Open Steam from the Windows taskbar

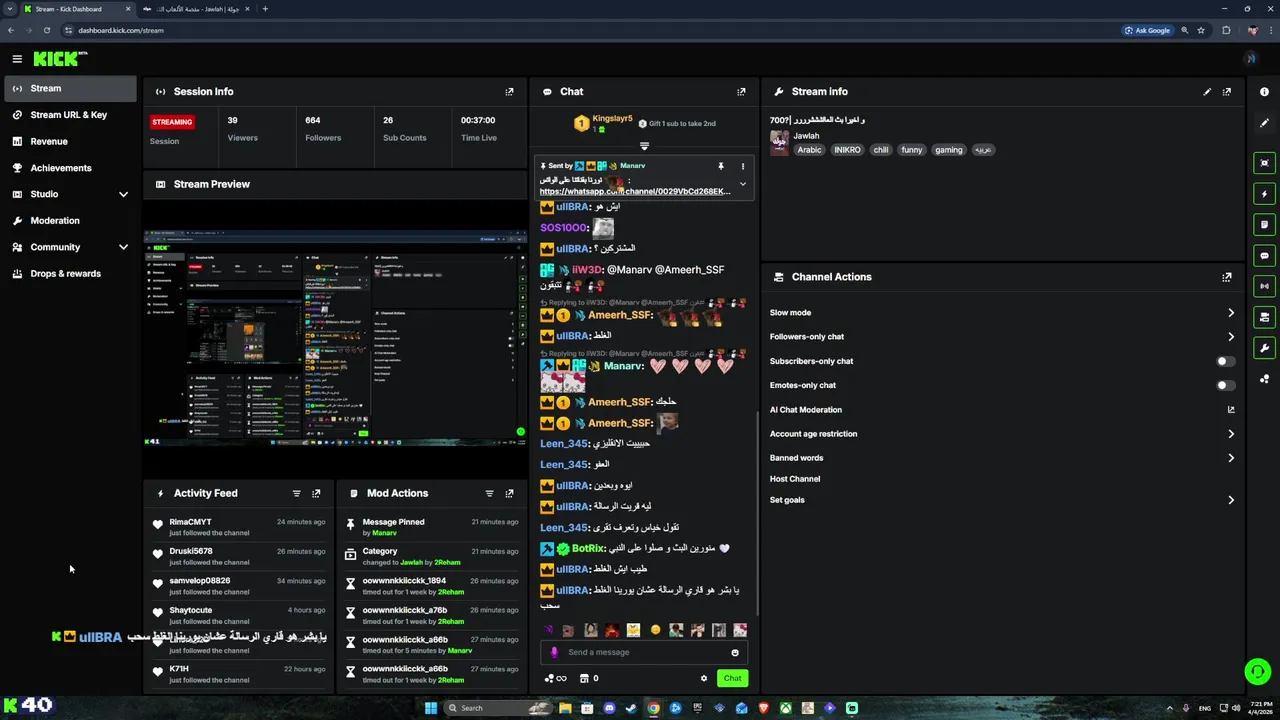point(631,708)
